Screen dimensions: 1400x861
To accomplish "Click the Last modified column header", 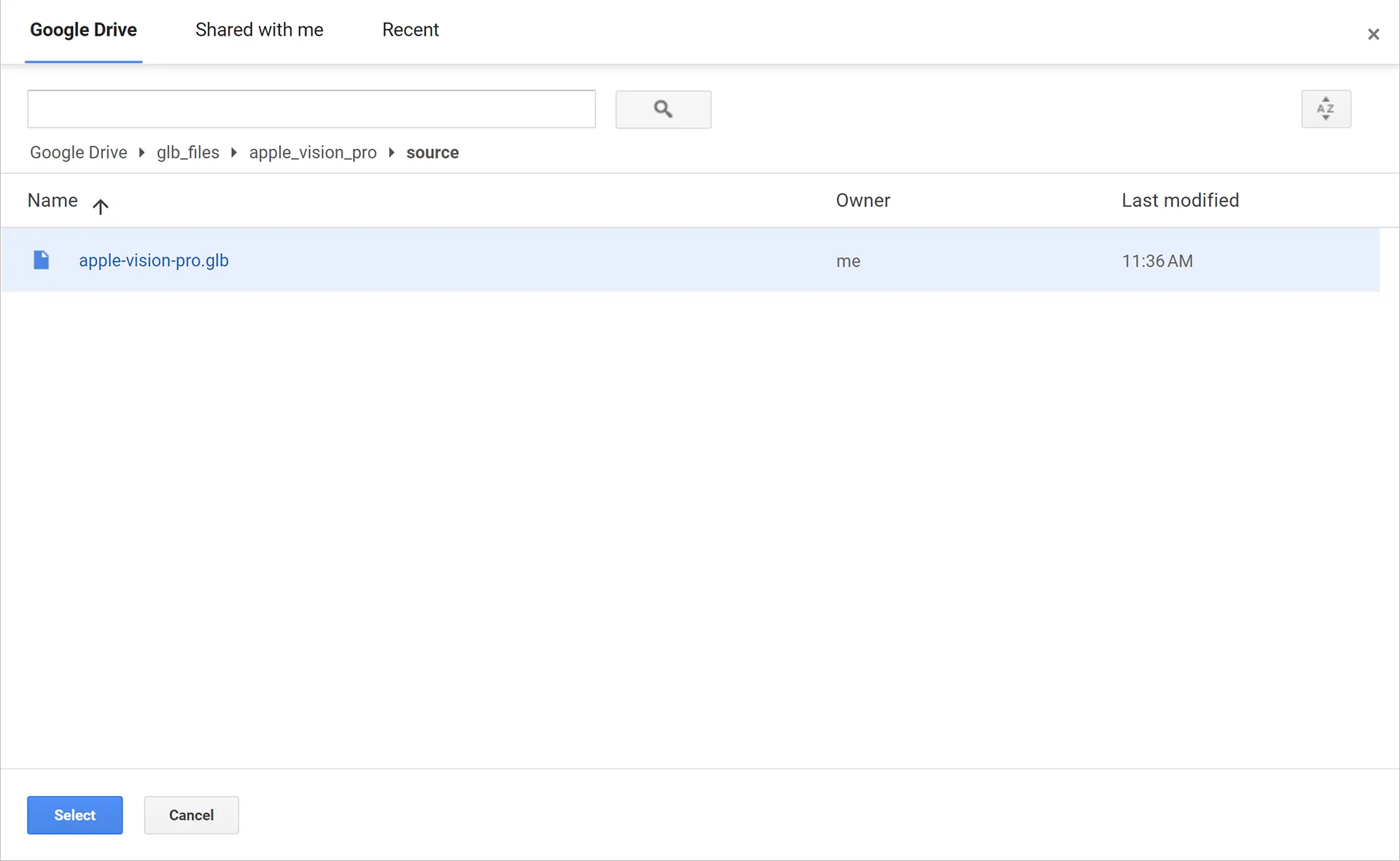I will 1180,200.
